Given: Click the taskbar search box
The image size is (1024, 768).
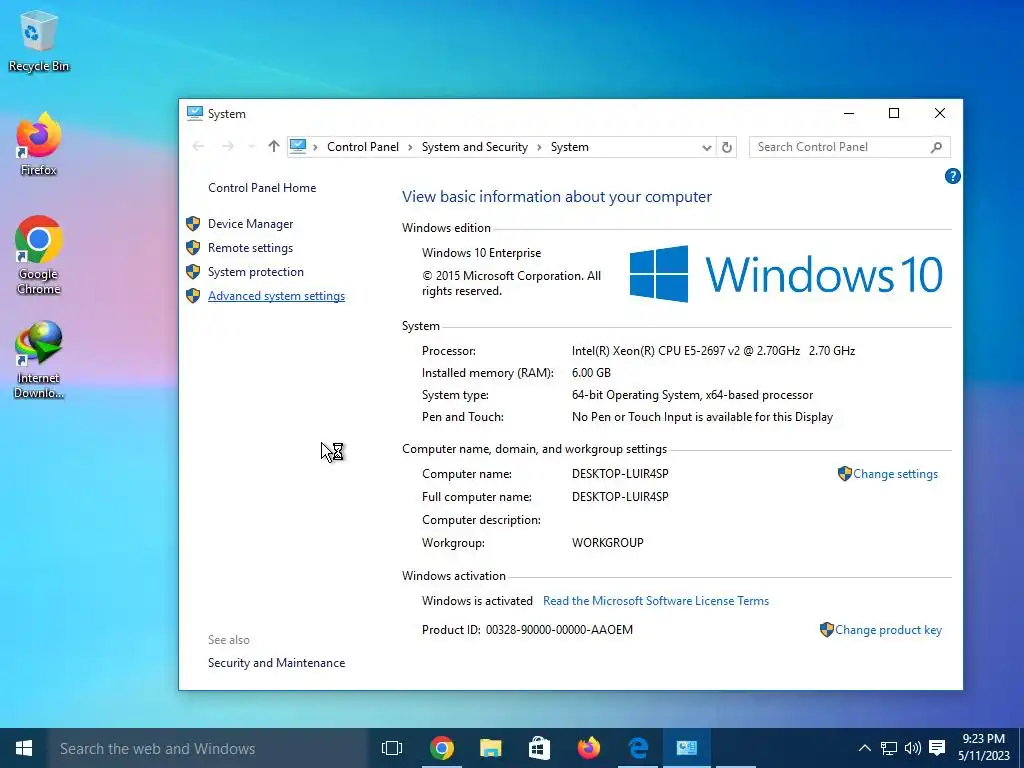Looking at the screenshot, I should point(208,748).
